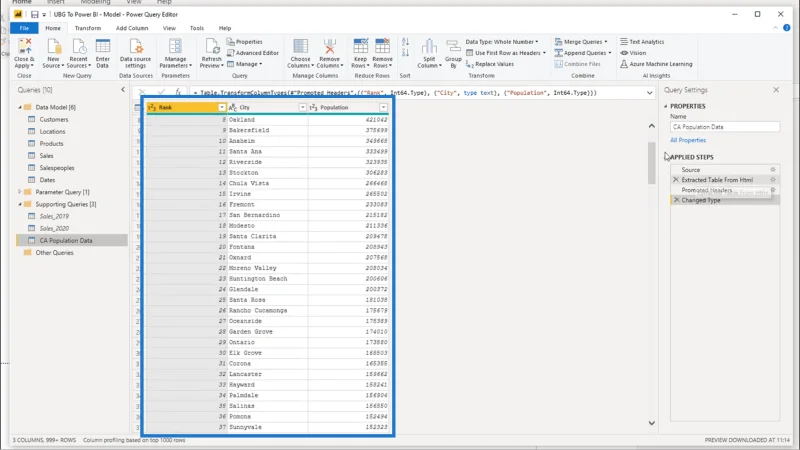This screenshot has width=800, height=450.
Task: Select the Sales_2019 query
Action: (54, 216)
